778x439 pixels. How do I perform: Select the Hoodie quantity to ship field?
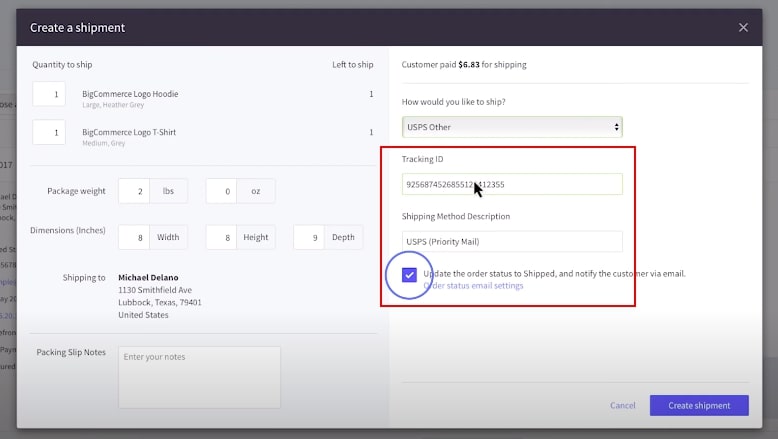coord(49,94)
